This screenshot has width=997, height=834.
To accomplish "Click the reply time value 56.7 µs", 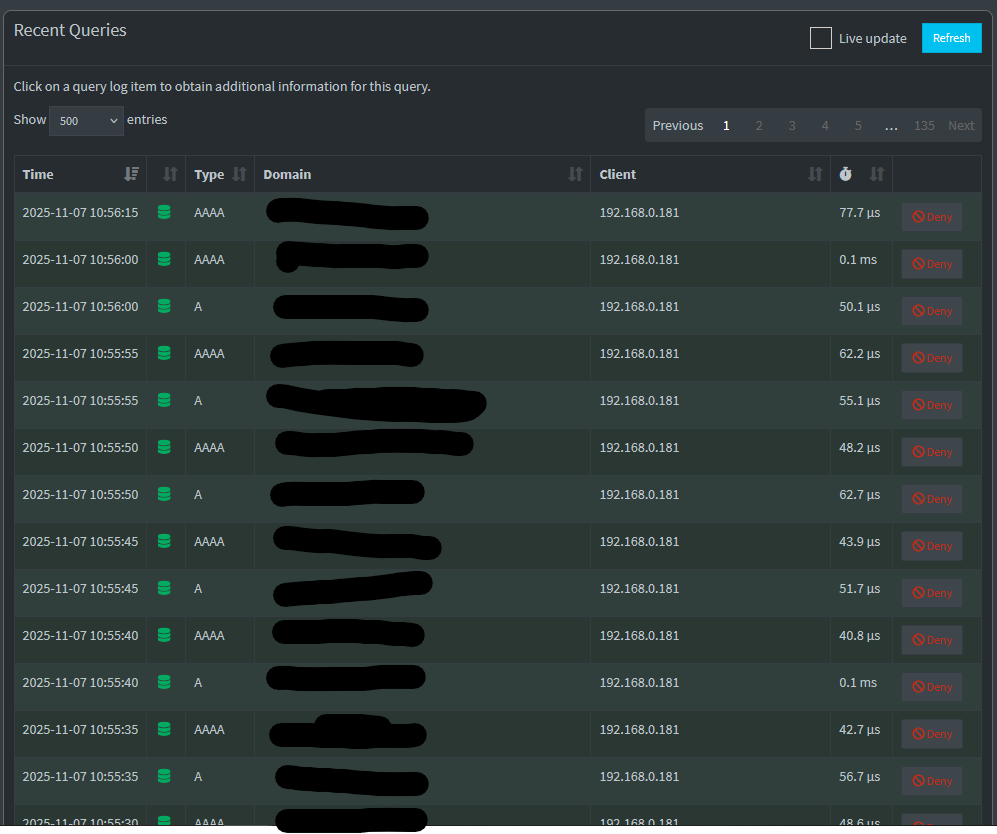I will click(x=860, y=777).
